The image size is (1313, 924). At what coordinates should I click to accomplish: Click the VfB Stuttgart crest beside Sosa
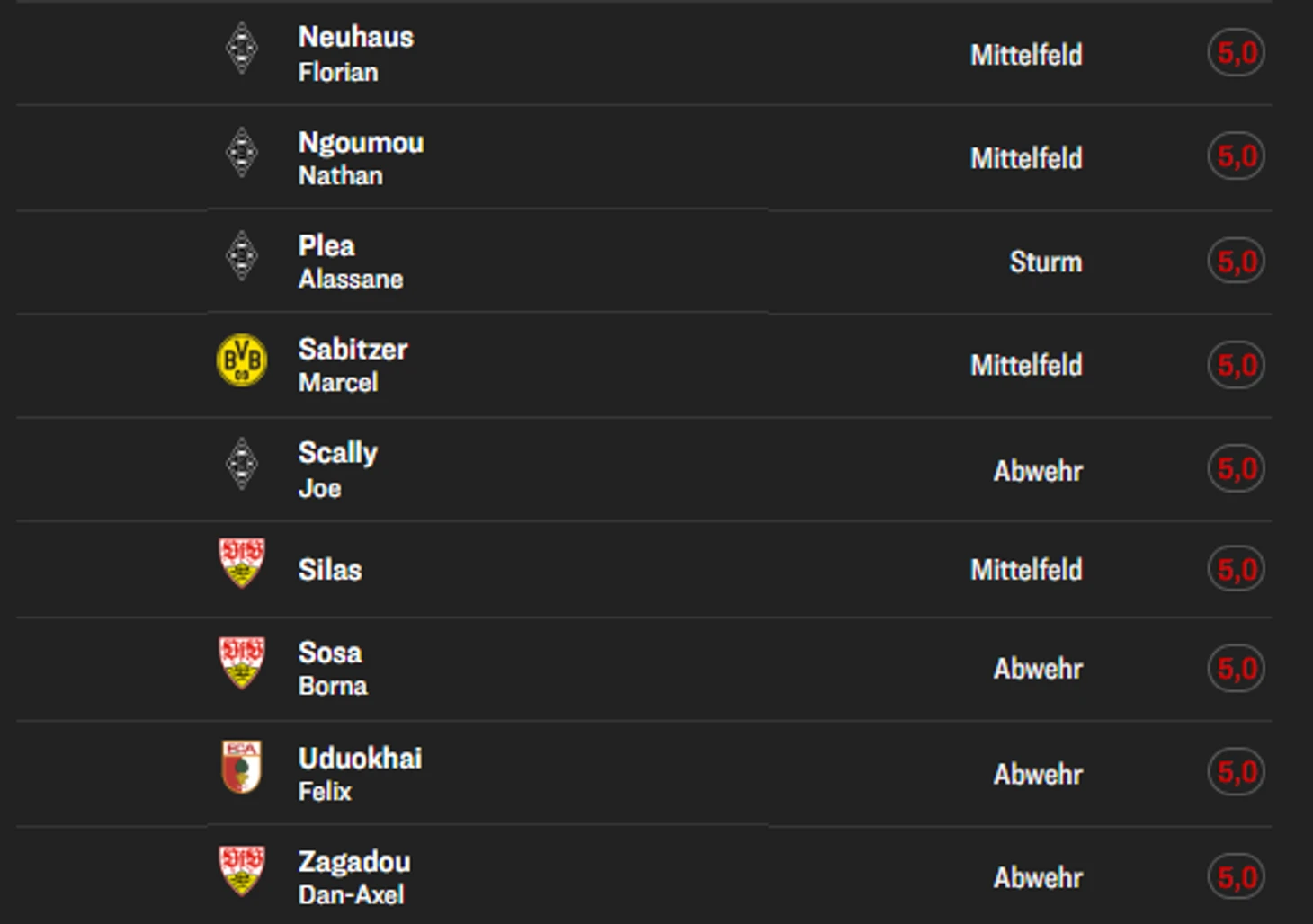pos(241,662)
